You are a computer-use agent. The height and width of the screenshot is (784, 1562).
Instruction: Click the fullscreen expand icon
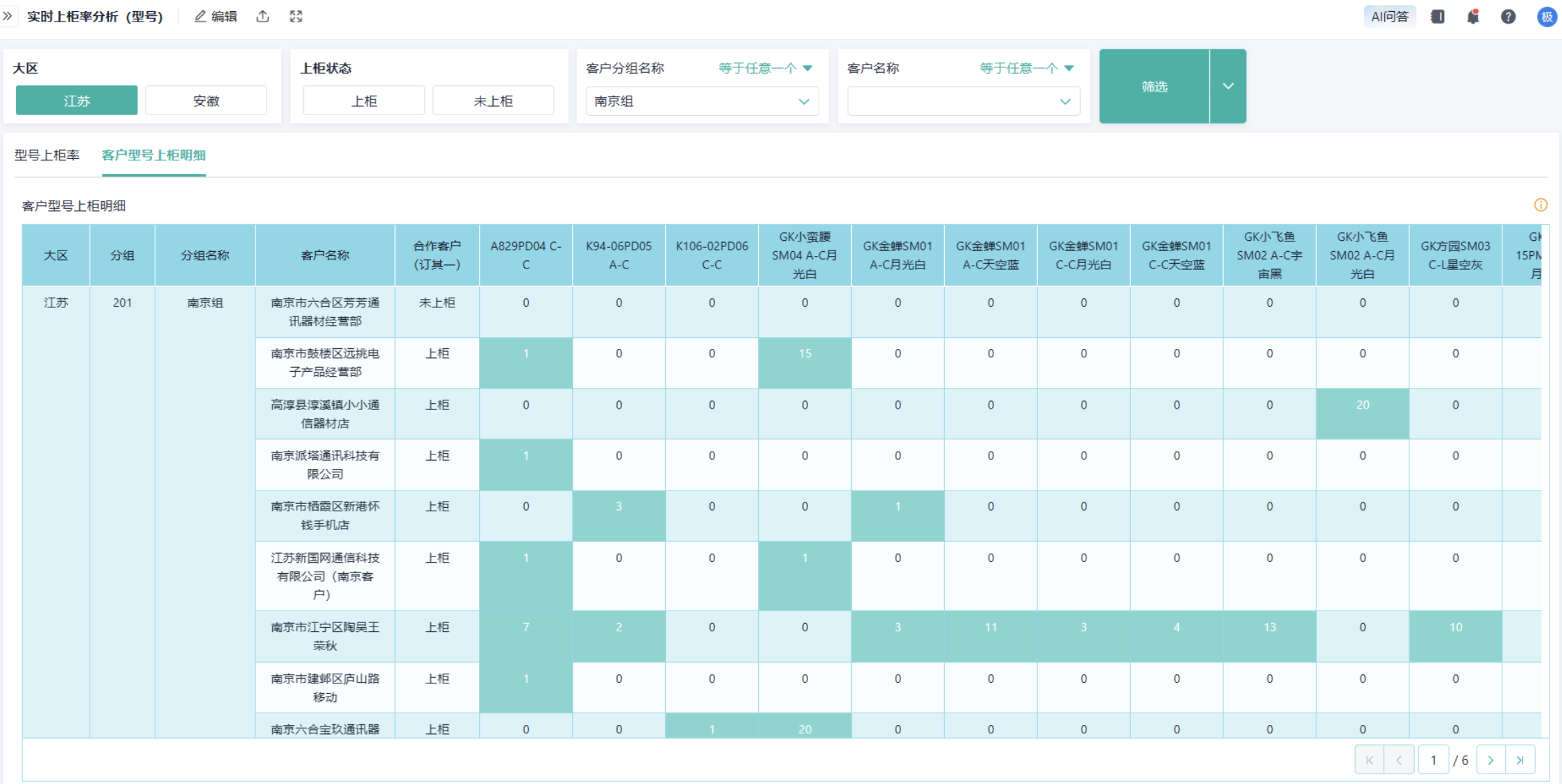point(296,17)
